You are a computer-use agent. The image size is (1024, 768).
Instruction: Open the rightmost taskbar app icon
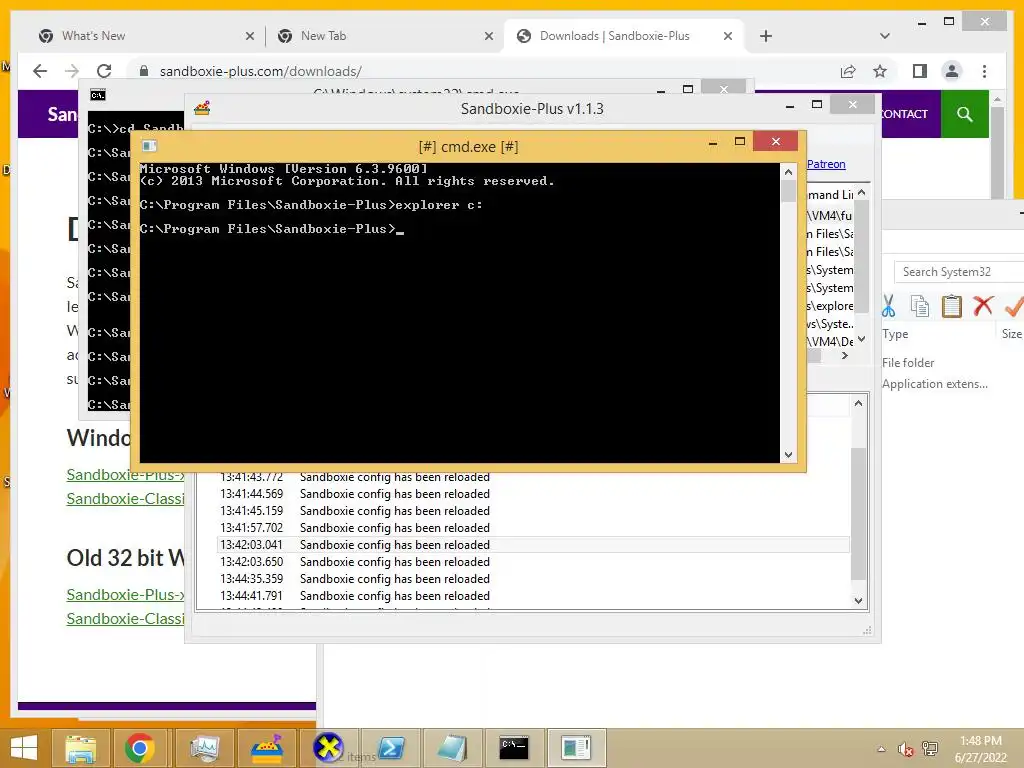tap(577, 748)
